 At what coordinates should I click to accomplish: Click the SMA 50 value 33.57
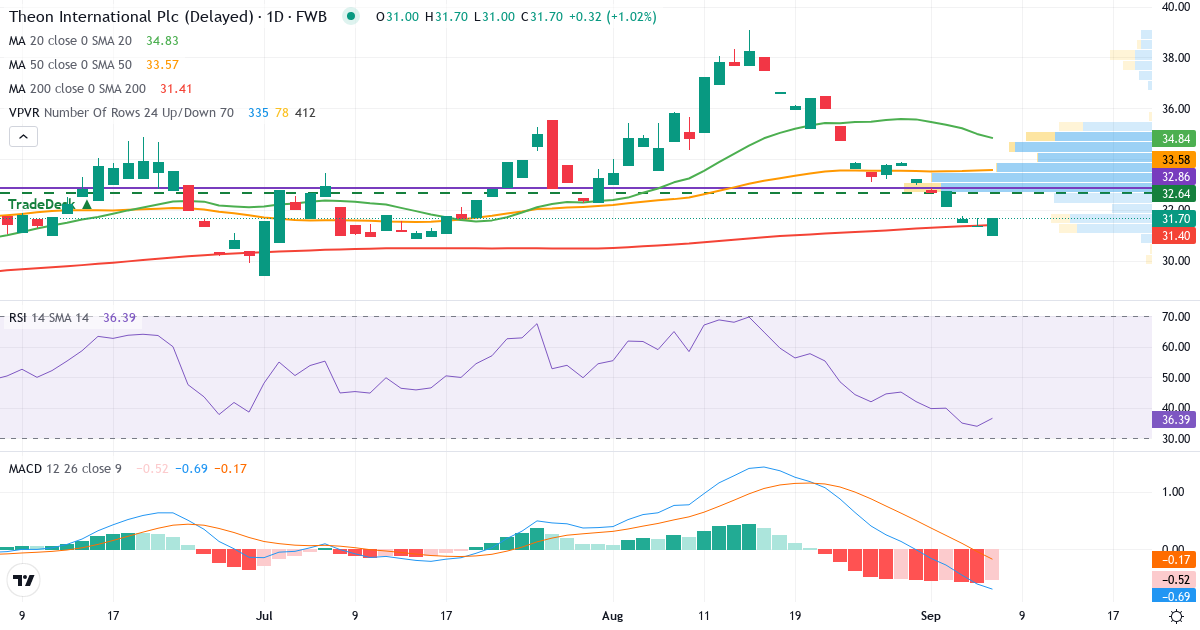point(162,65)
